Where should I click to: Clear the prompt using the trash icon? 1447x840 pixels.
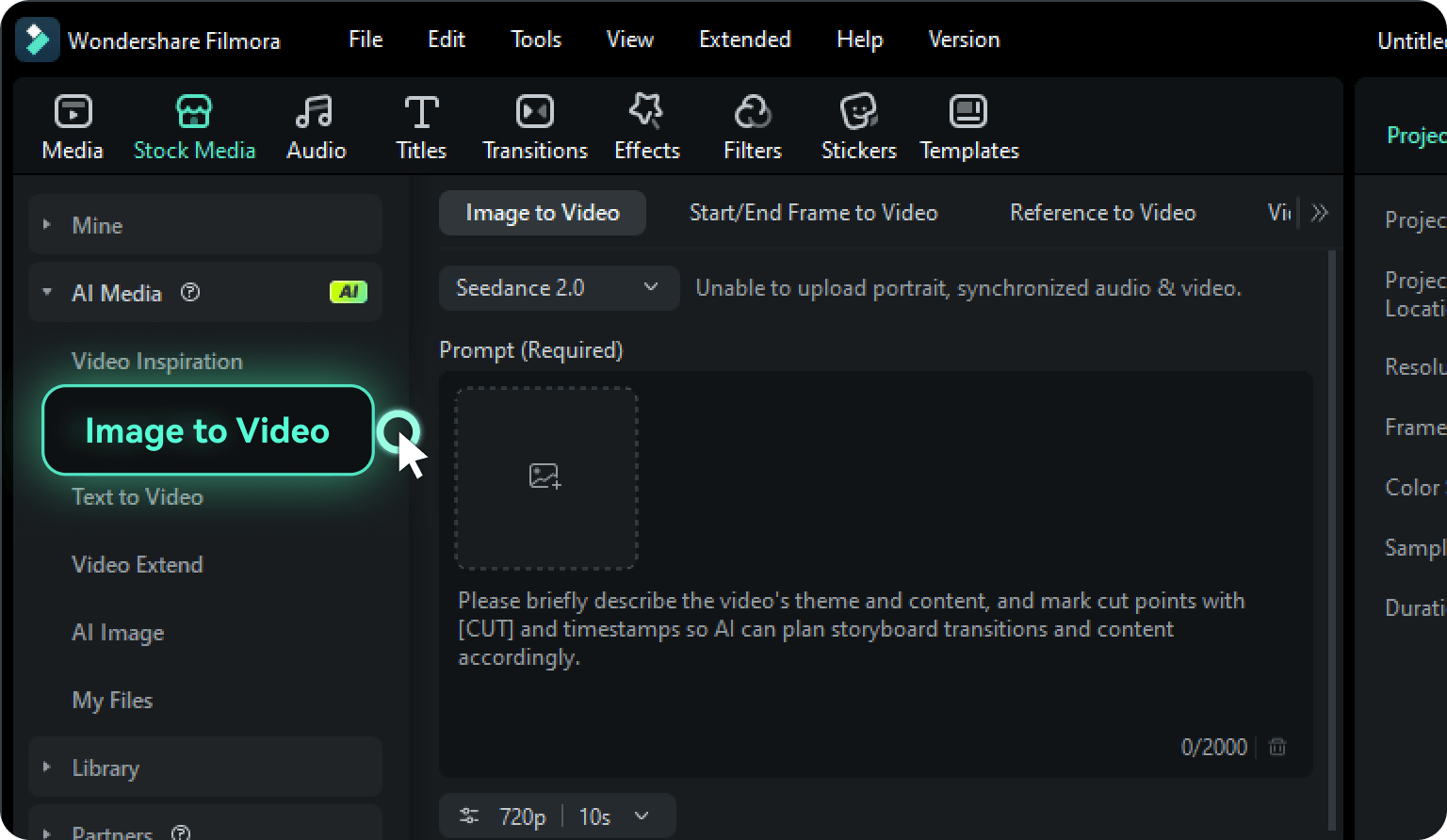coord(1277,747)
